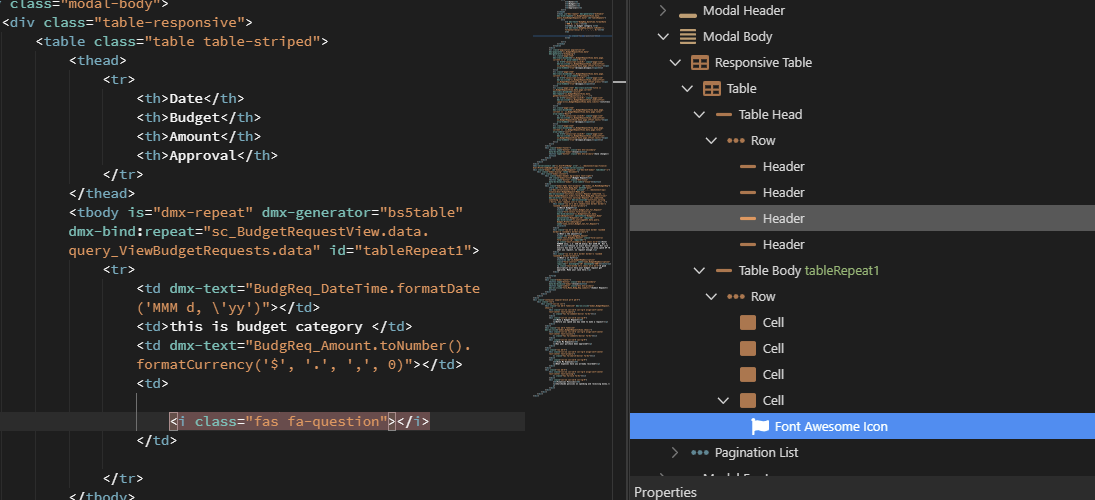Image resolution: width=1095 pixels, height=500 pixels.
Task: Click the code minimap overview
Action: tap(573, 199)
